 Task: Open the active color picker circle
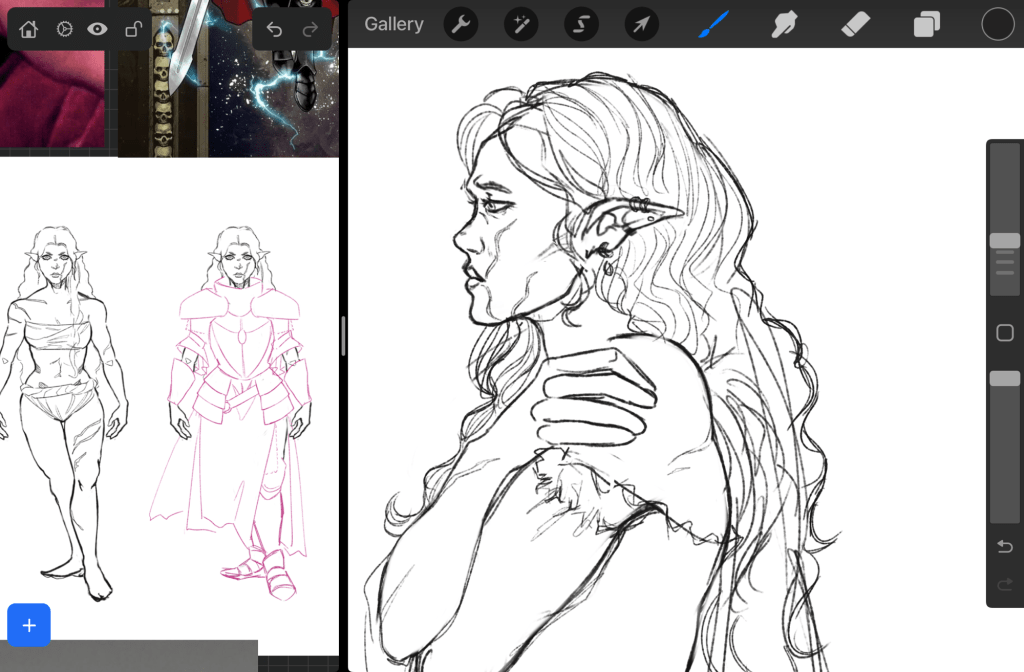pos(997,24)
